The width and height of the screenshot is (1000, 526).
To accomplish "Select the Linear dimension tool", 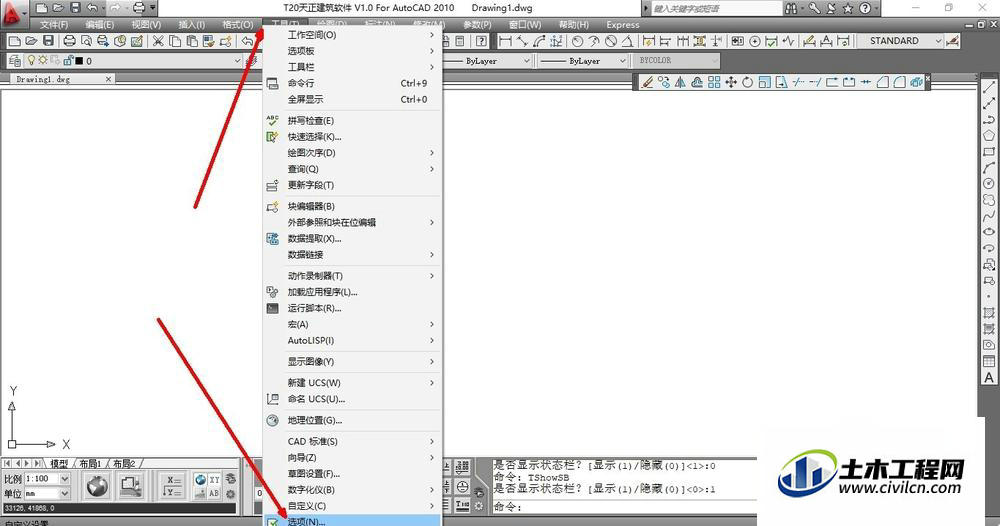I will [x=505, y=41].
